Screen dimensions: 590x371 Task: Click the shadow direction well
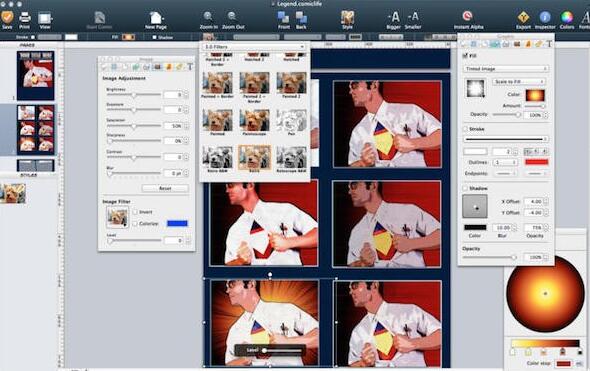tap(475, 206)
